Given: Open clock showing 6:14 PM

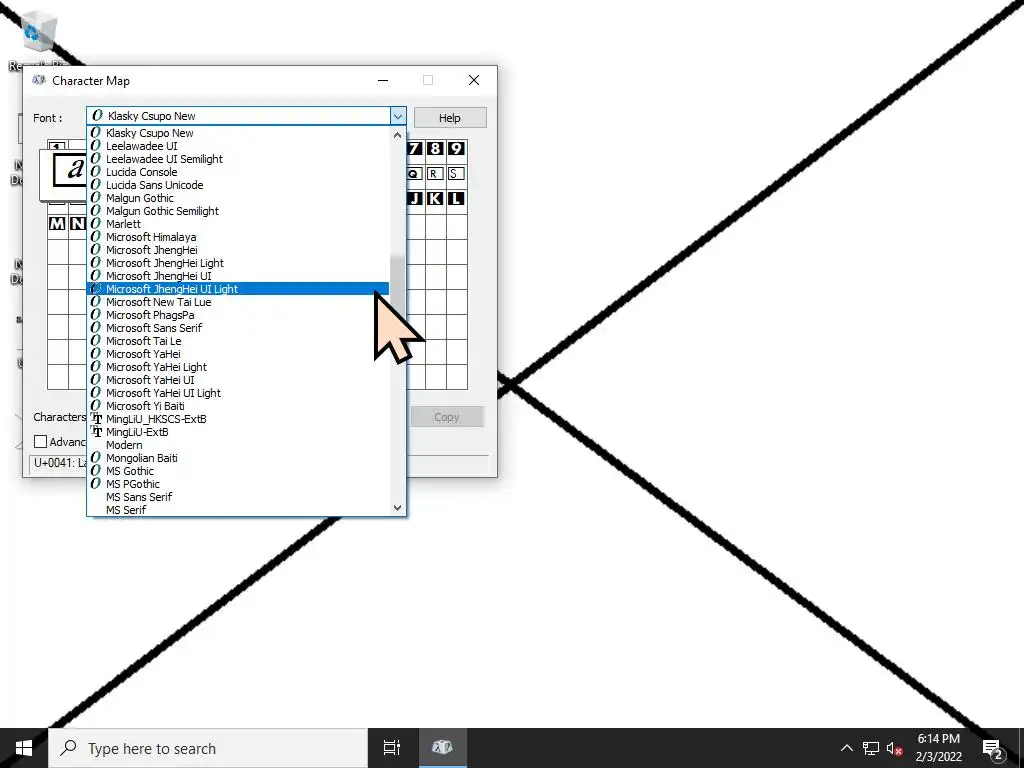Looking at the screenshot, I should click(938, 748).
